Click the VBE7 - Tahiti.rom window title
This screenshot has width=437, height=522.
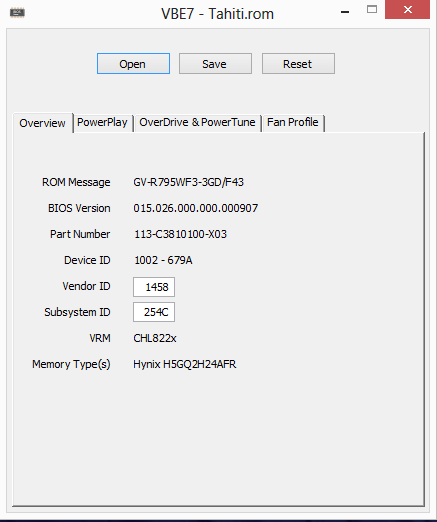(217, 14)
